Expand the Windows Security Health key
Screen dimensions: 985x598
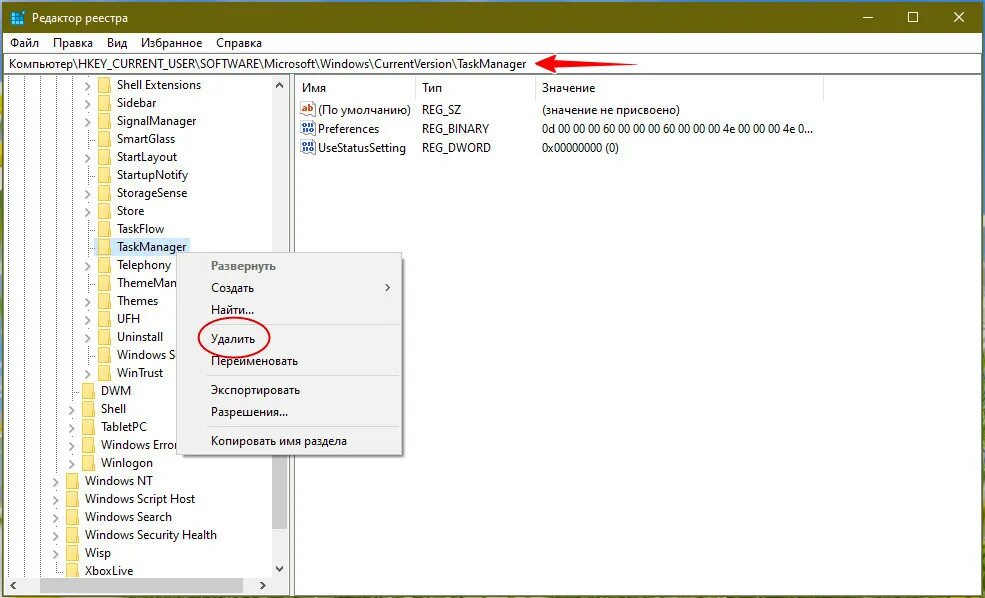click(x=57, y=535)
